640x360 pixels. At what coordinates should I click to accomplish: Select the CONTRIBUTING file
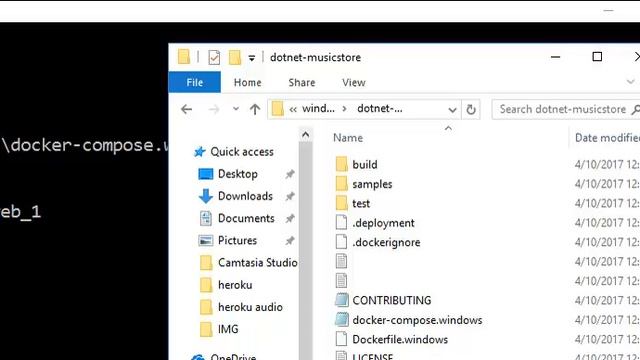coord(391,300)
